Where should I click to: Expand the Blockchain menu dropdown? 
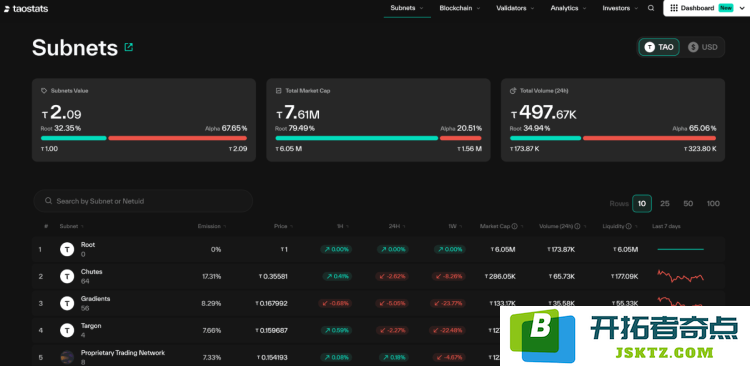coord(460,8)
